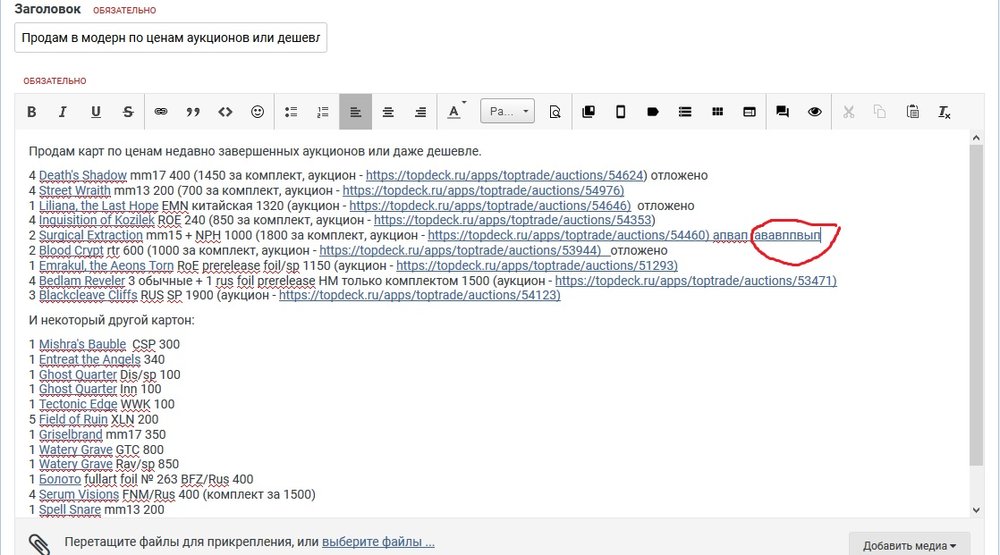This screenshot has width=1000, height=555.
Task: Insert a hyperlink using the link icon
Action: [161, 112]
